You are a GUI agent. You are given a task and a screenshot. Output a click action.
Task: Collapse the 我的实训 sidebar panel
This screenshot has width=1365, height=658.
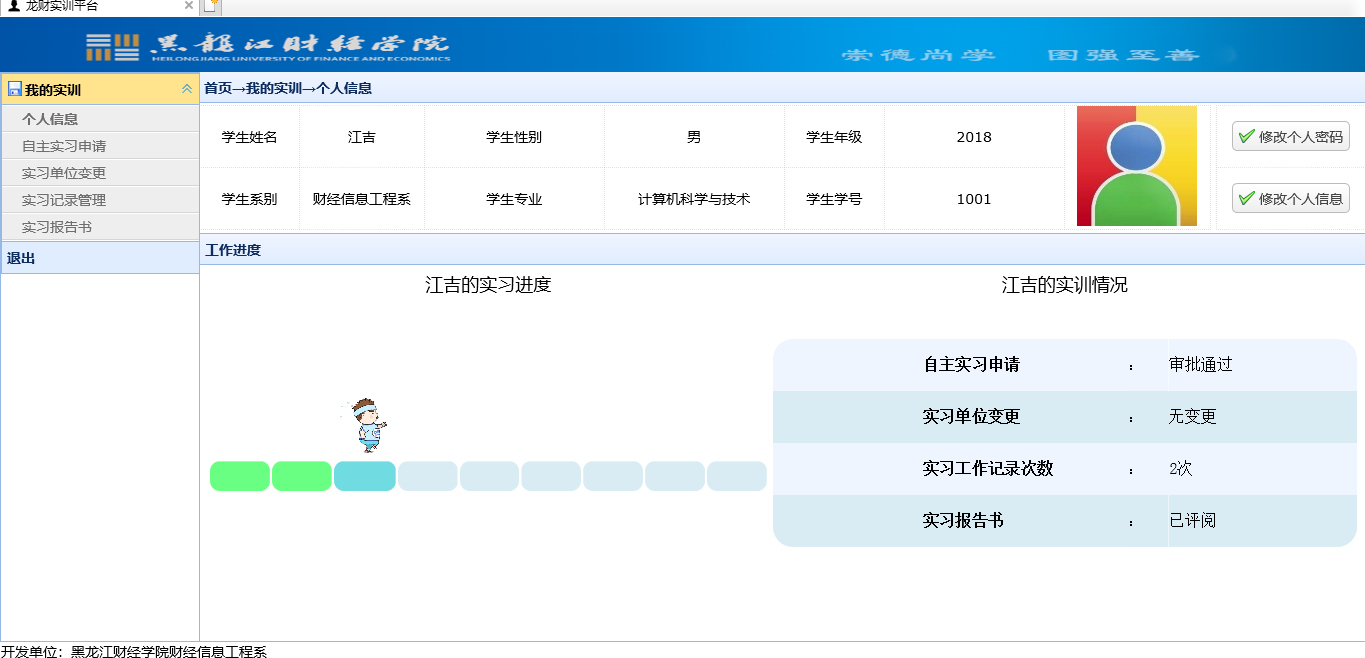click(186, 89)
